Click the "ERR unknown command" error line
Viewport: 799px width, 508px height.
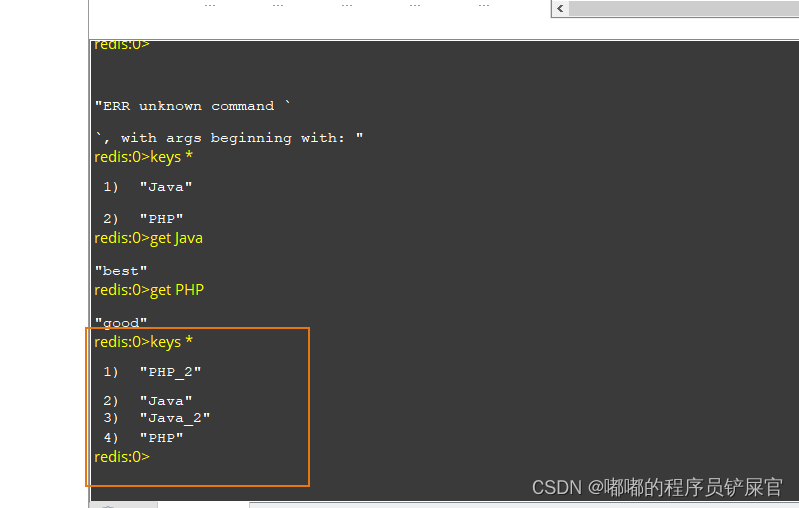193,106
